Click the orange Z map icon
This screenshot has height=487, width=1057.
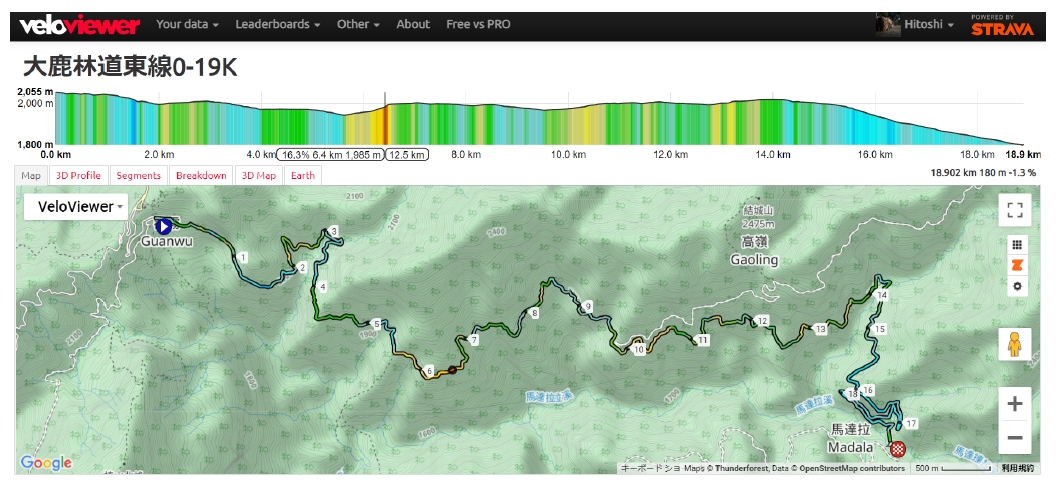1017,265
